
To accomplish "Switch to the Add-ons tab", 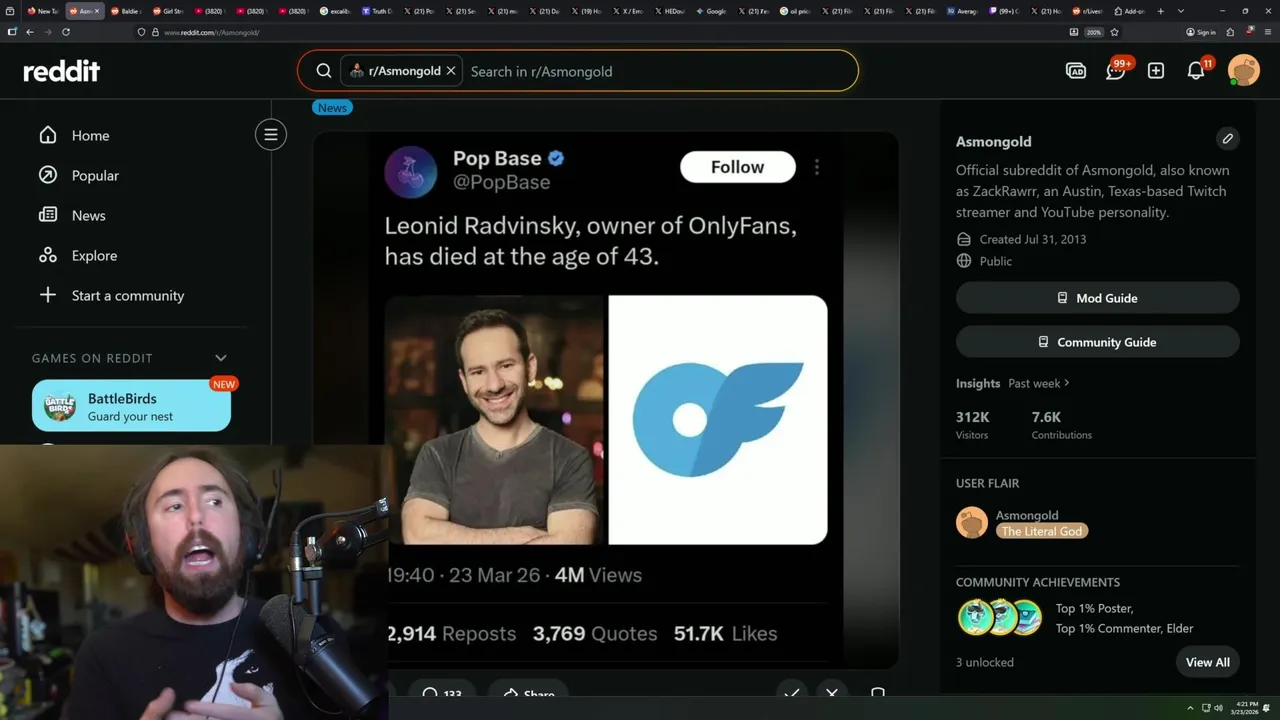I will (1131, 11).
